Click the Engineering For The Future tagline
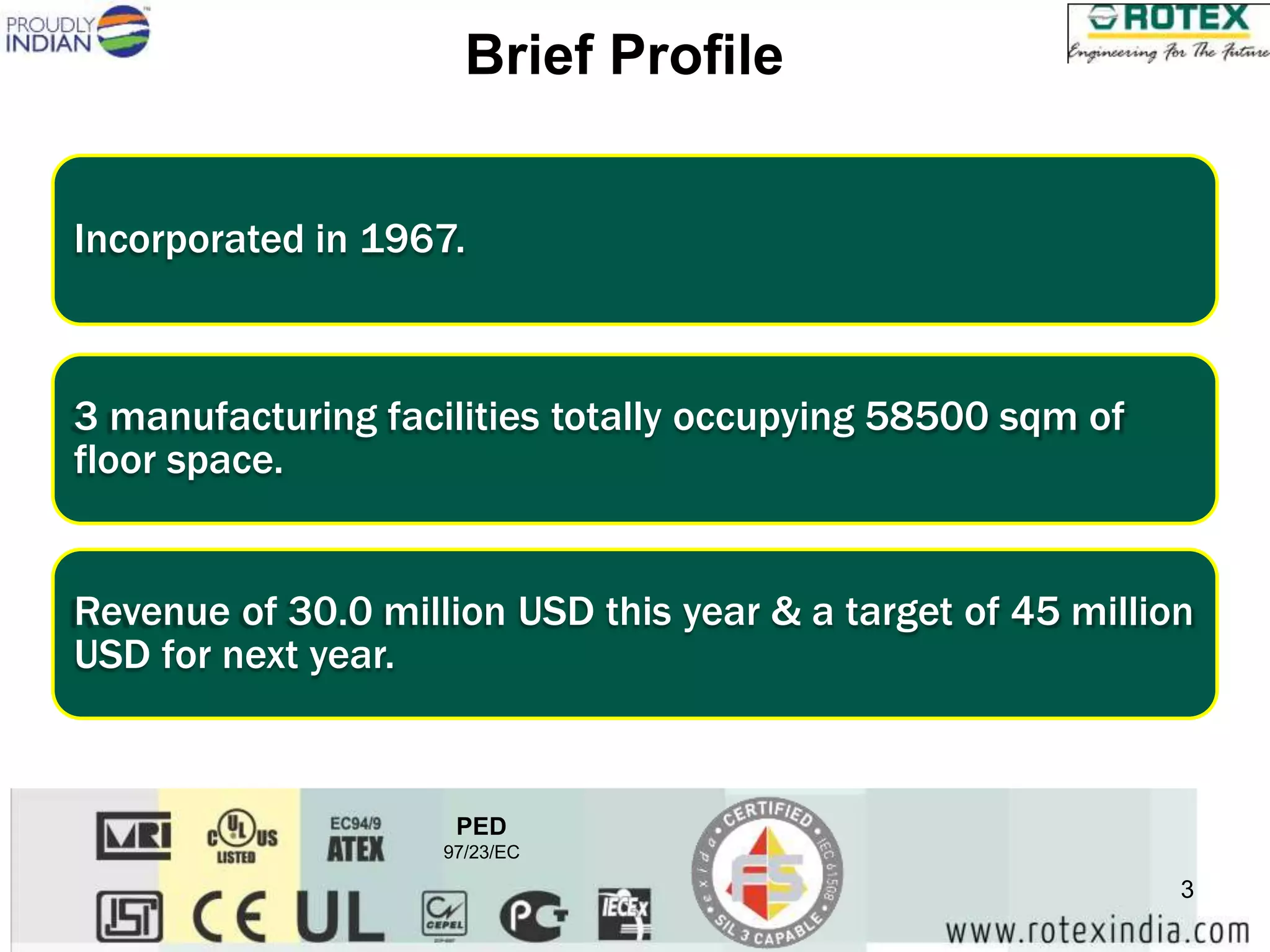The width and height of the screenshot is (1270, 952). click(1168, 51)
